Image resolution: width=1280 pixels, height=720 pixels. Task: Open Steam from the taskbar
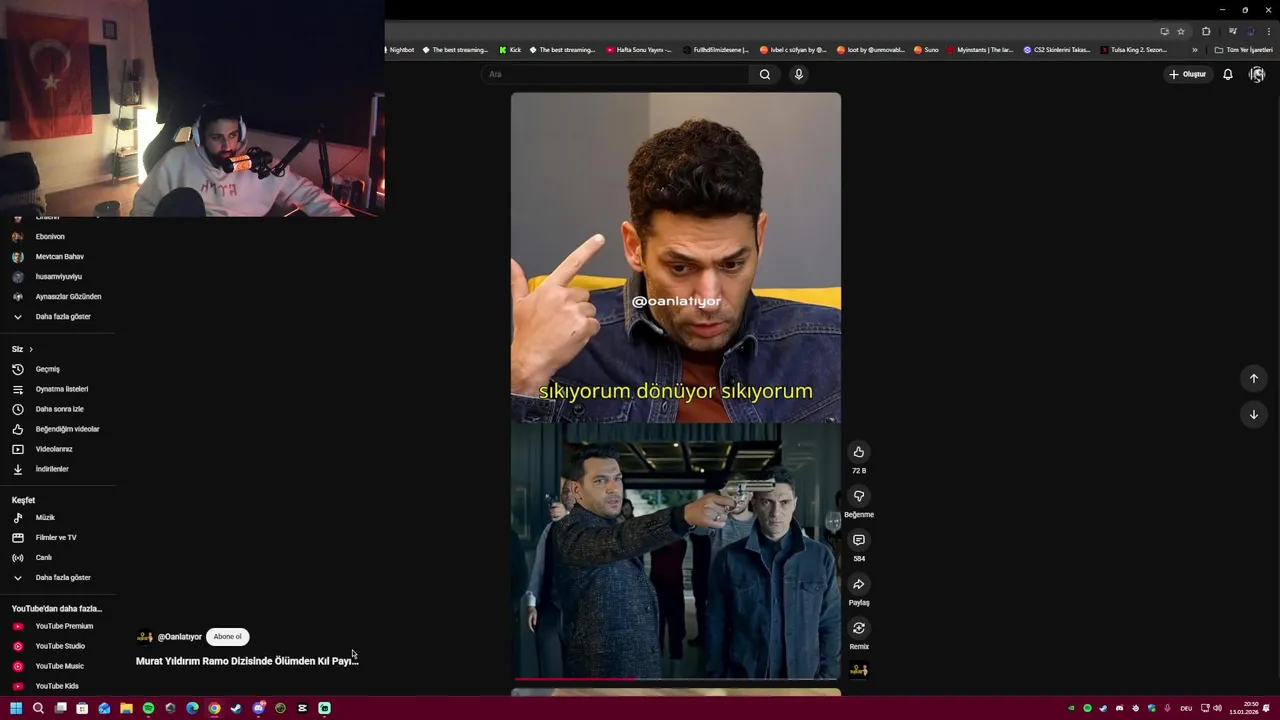point(236,708)
